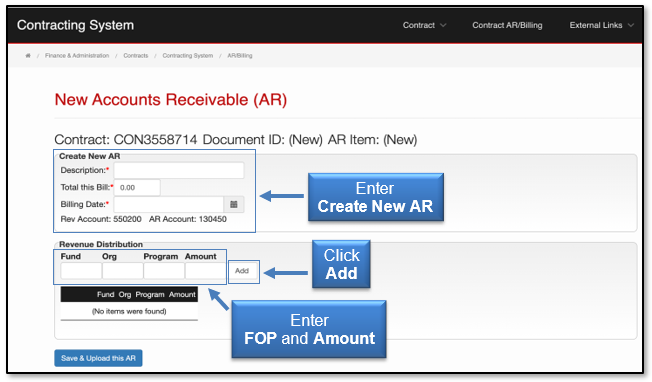
Task: Click the Org input box
Action: coord(123,271)
